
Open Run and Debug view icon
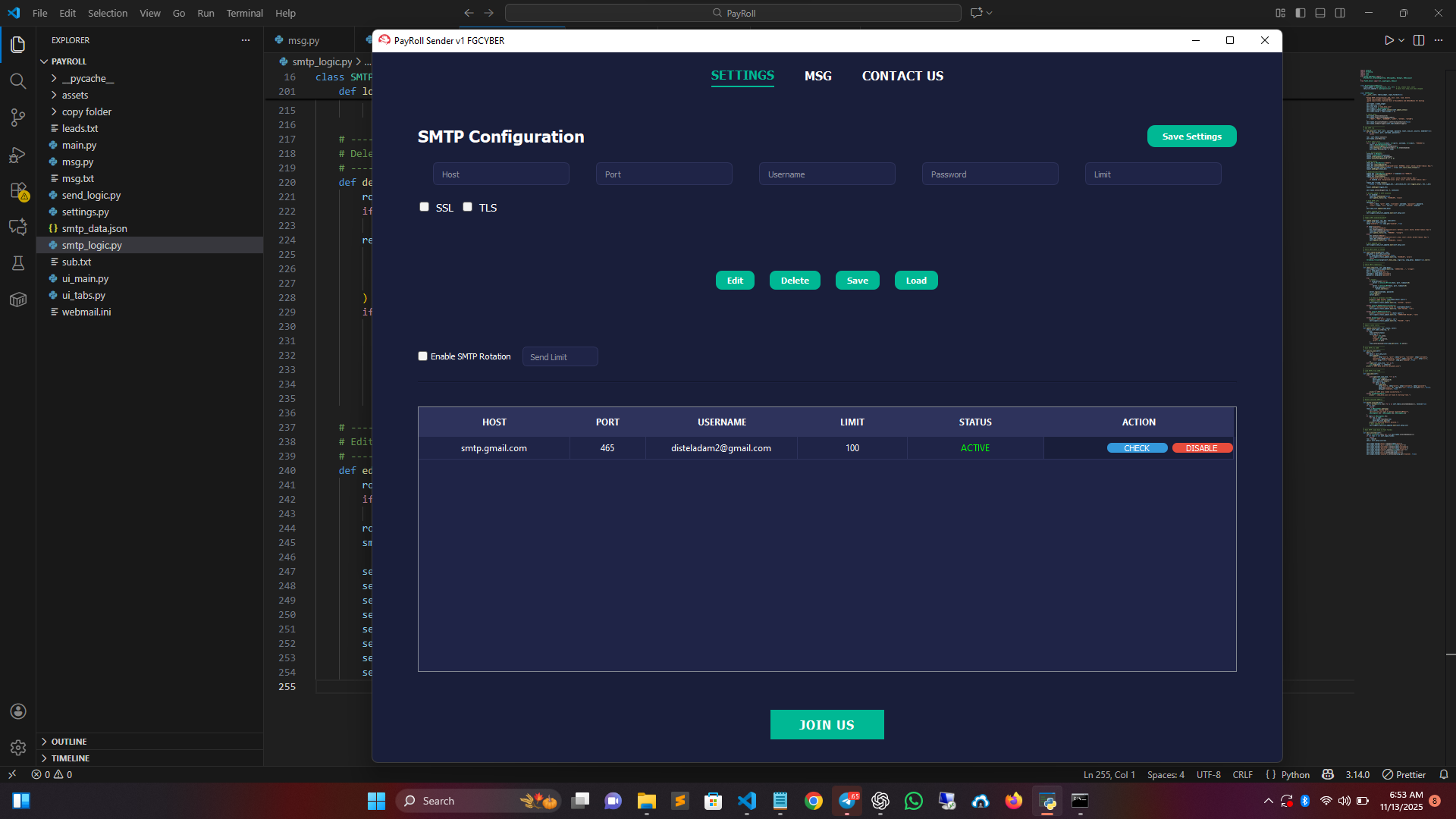[x=18, y=155]
